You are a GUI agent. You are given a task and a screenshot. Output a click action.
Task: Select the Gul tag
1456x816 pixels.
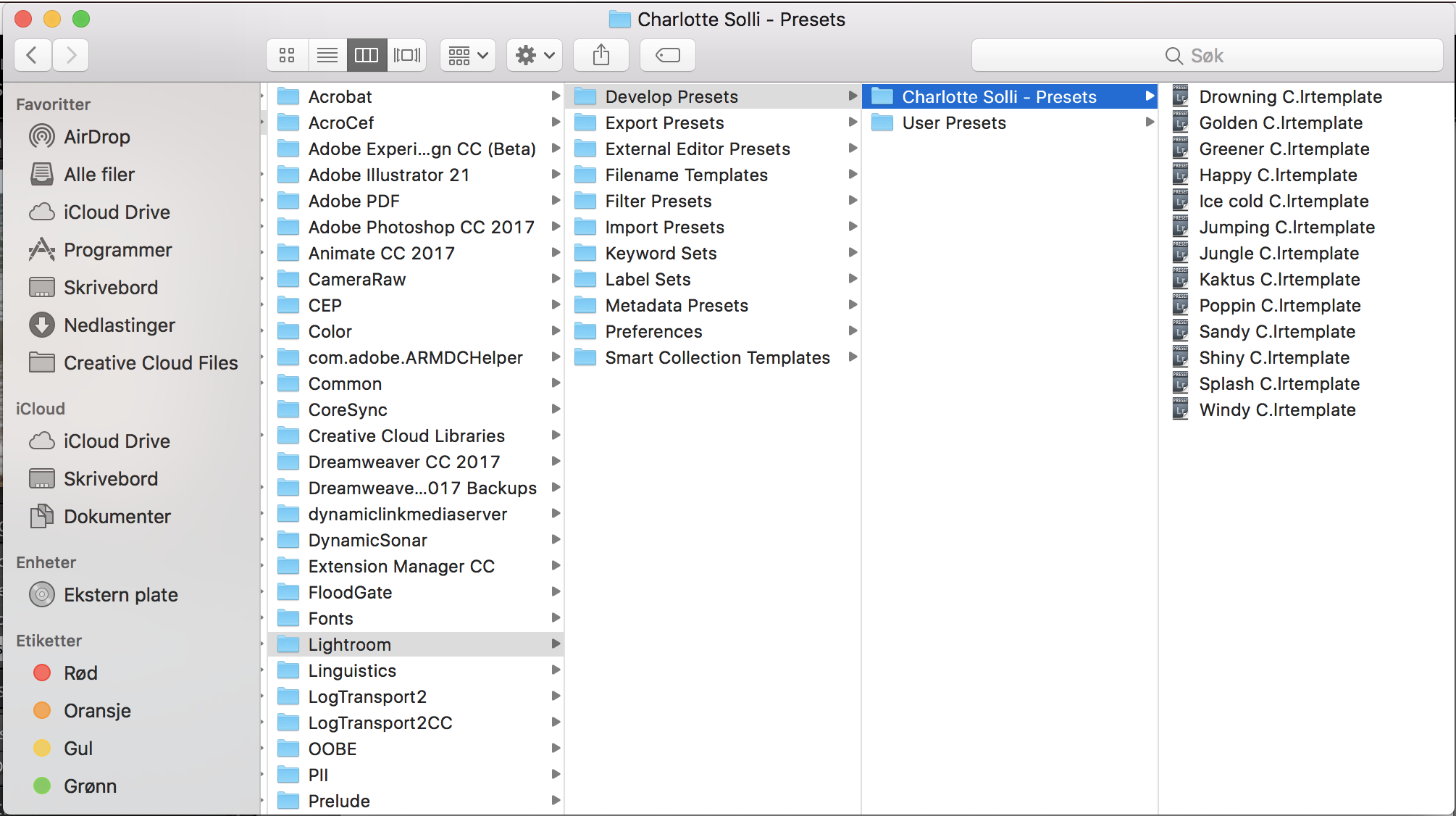point(78,748)
